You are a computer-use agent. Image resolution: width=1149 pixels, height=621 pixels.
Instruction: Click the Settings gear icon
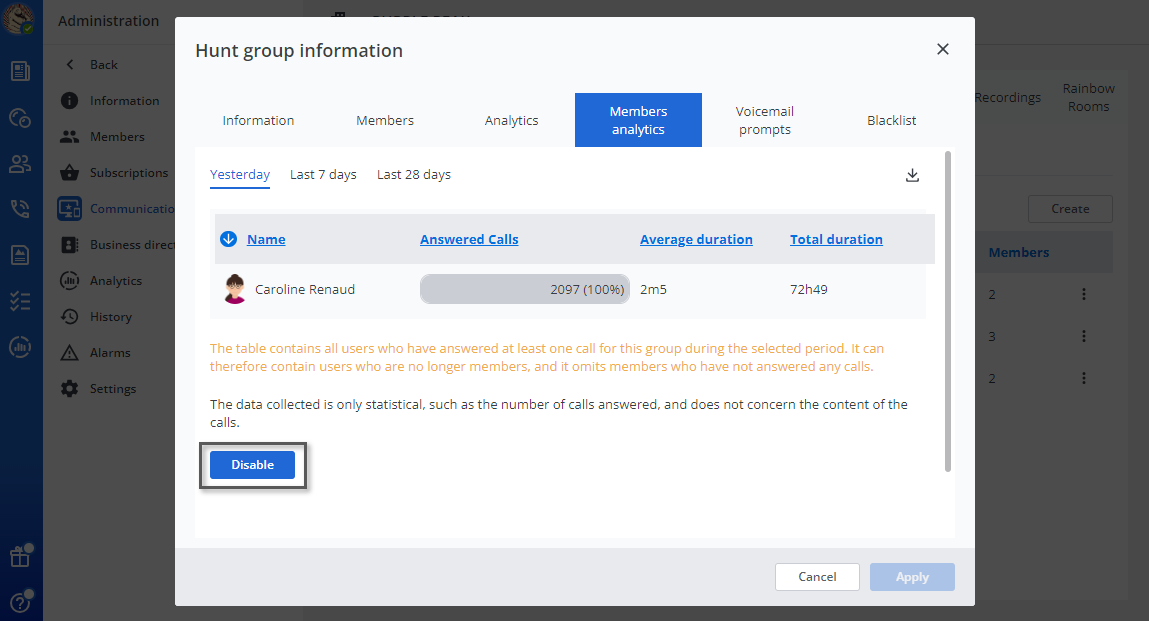tap(69, 389)
